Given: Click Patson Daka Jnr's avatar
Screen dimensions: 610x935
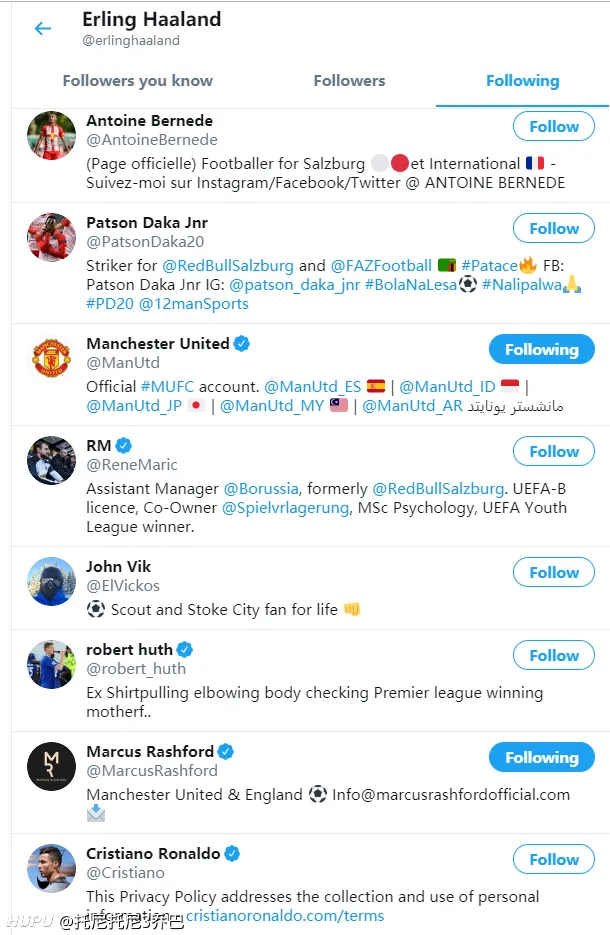Looking at the screenshot, I should 51,237.
